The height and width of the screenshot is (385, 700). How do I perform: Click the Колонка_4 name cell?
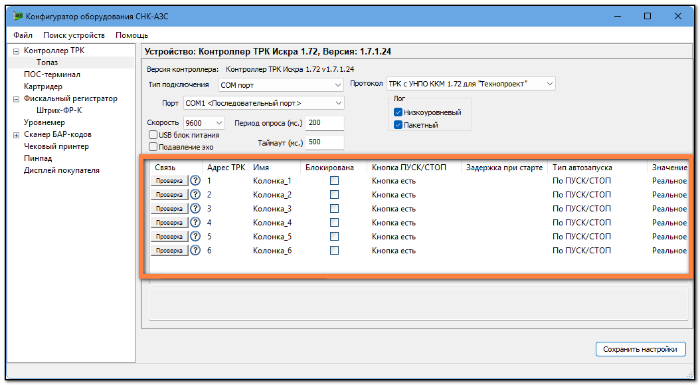pos(272,222)
